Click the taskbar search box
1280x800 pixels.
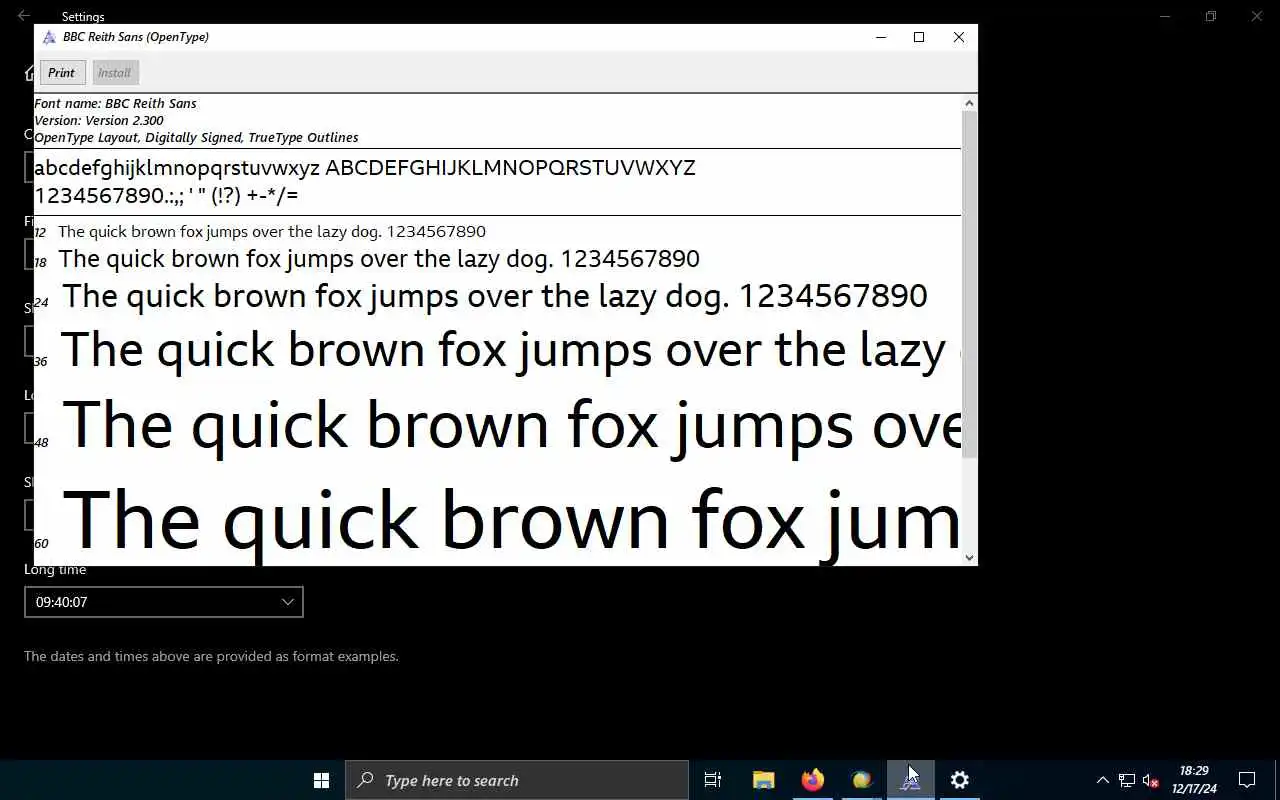(x=517, y=780)
